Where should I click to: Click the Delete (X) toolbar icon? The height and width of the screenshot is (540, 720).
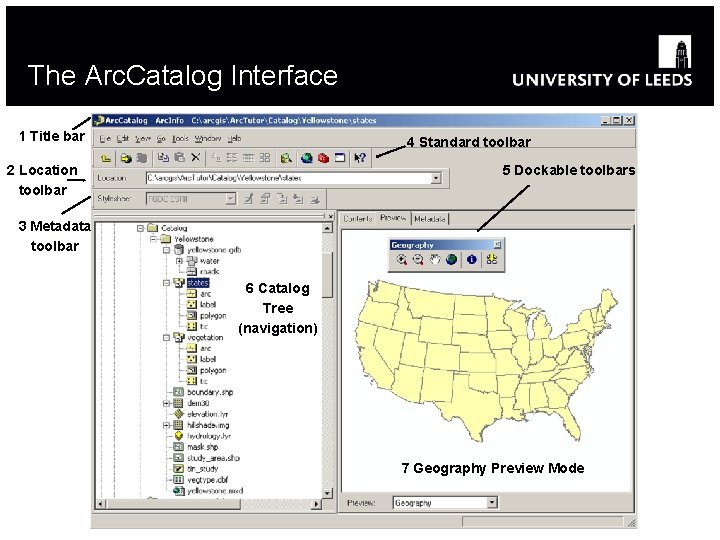(196, 158)
